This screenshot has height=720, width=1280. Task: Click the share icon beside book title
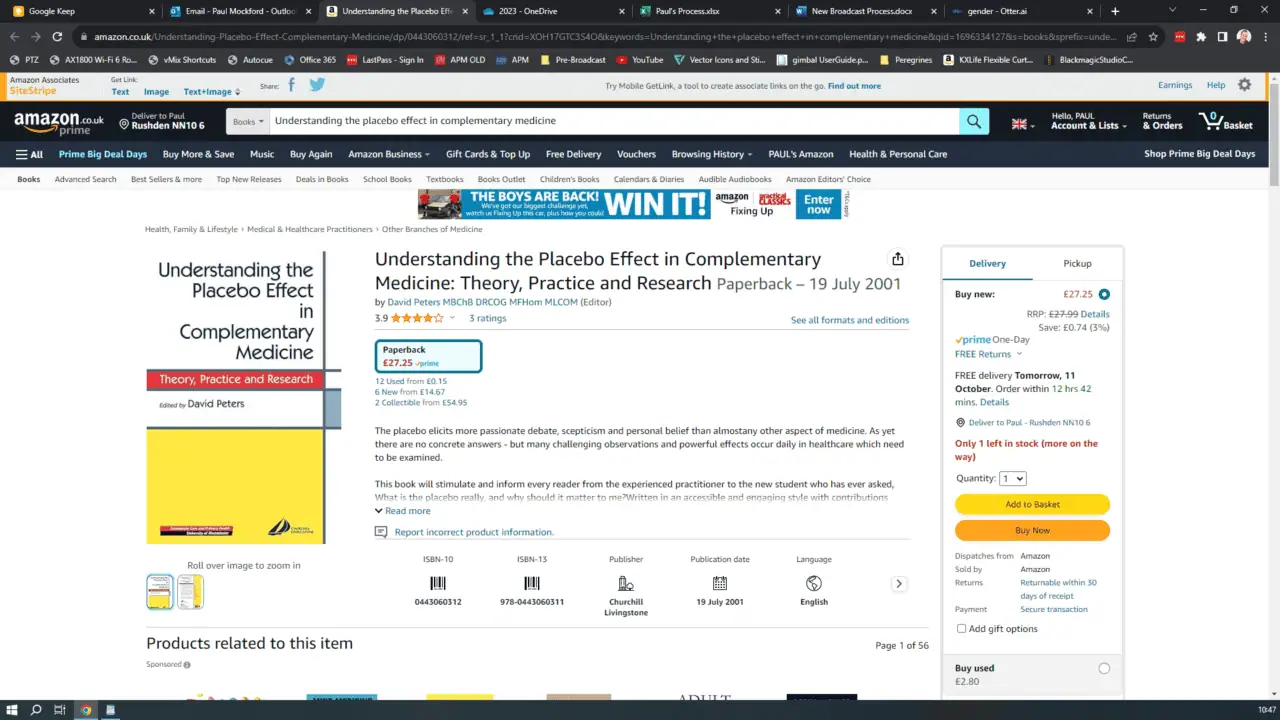click(x=898, y=259)
